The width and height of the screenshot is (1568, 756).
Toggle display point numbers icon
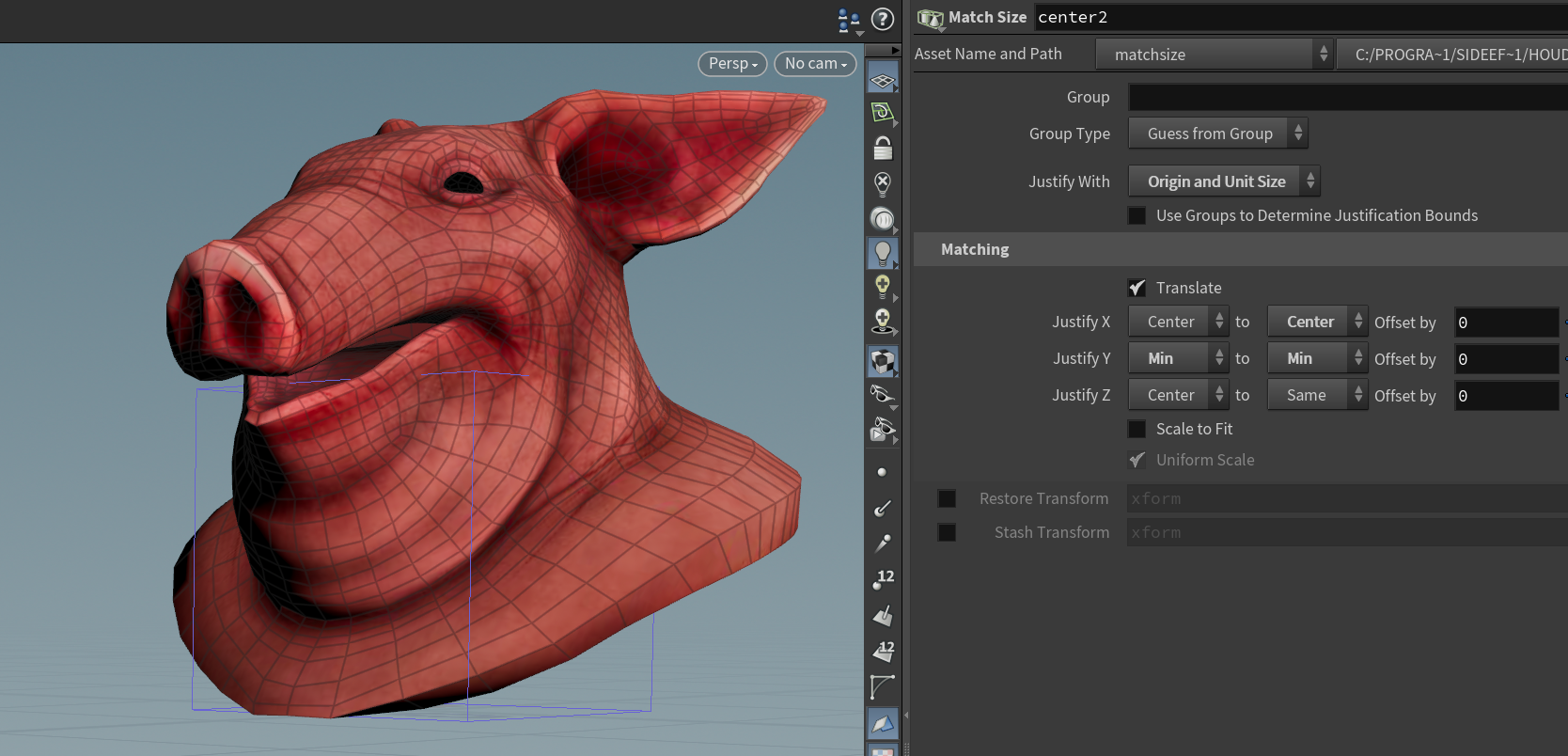point(882,579)
